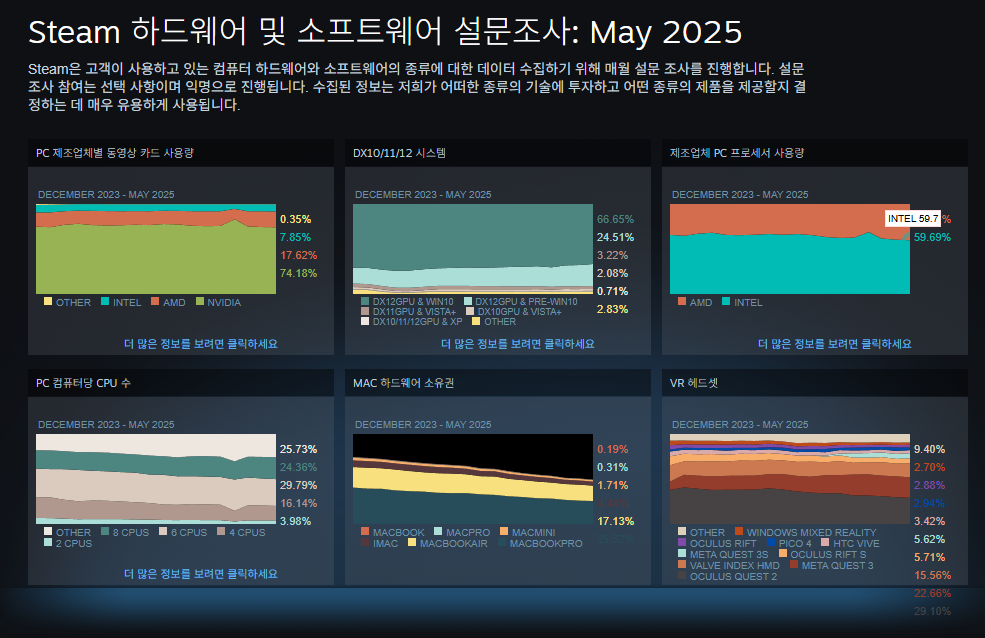Click the META QUEST 3S legend swatch
The image size is (985, 638).
click(682, 553)
